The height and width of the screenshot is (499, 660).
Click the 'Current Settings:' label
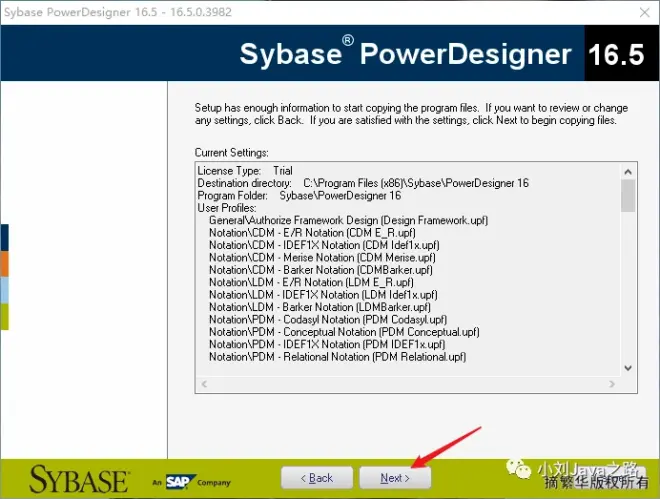232,153
